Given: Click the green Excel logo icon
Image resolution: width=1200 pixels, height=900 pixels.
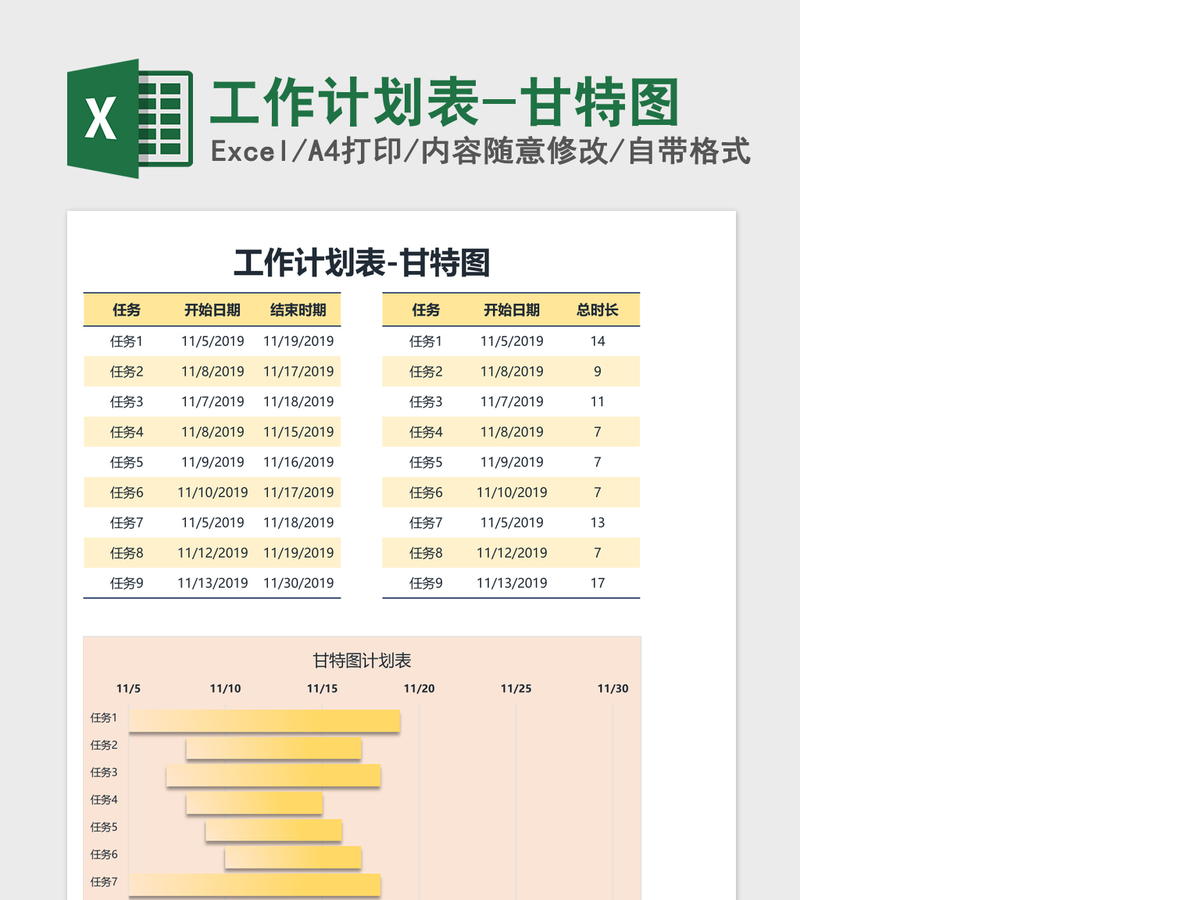Looking at the screenshot, I should 129,119.
